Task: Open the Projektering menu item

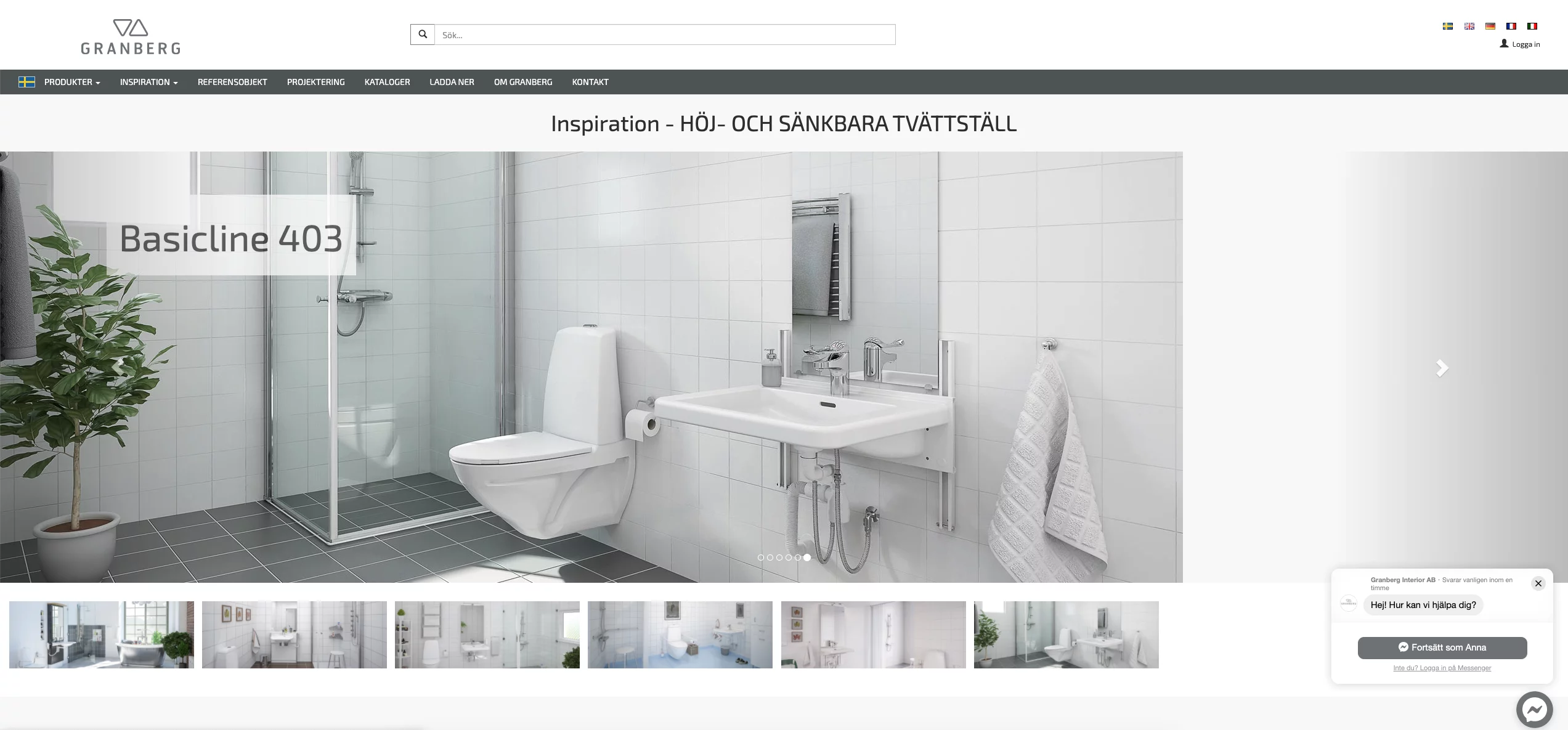Action: click(x=316, y=82)
